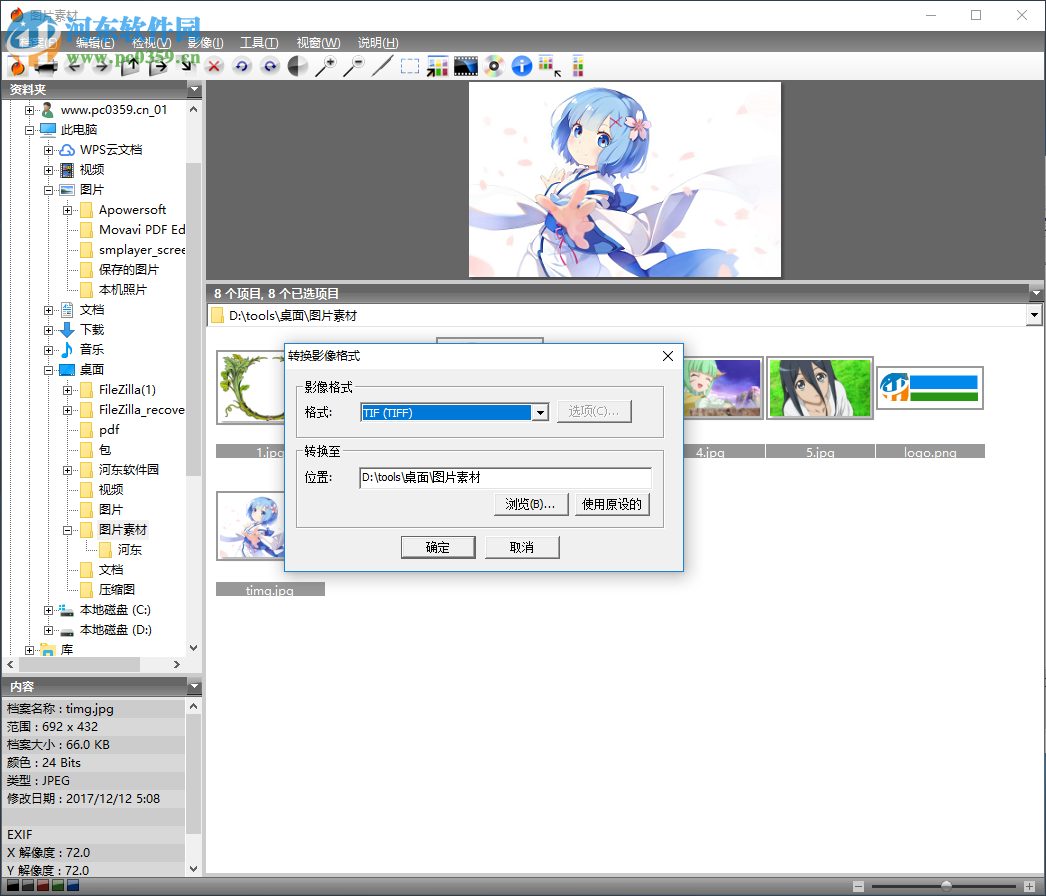Click the diagonal line tool icon
Screen dimensions: 1046x896
click(x=382, y=66)
